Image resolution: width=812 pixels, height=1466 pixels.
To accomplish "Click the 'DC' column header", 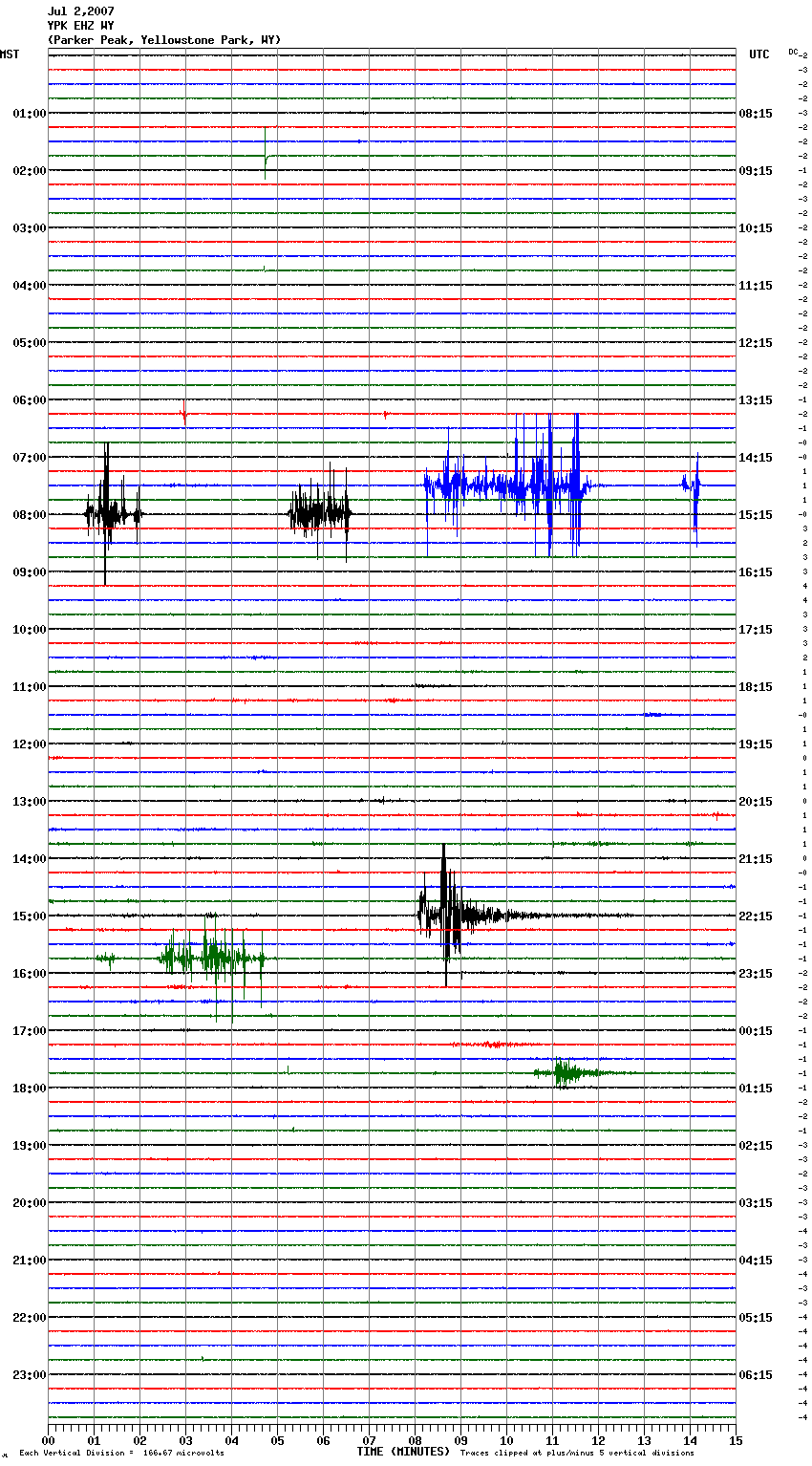I will coord(793,52).
